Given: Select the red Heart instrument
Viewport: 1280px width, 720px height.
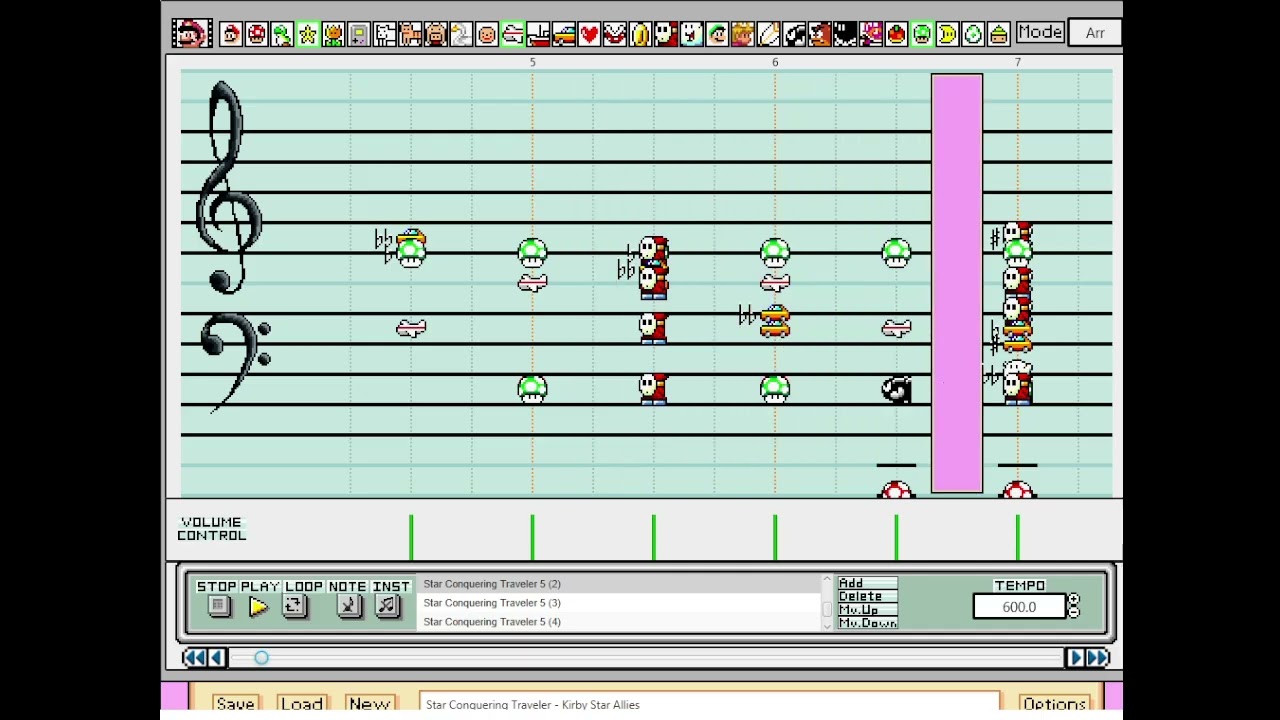Looking at the screenshot, I should point(589,34).
